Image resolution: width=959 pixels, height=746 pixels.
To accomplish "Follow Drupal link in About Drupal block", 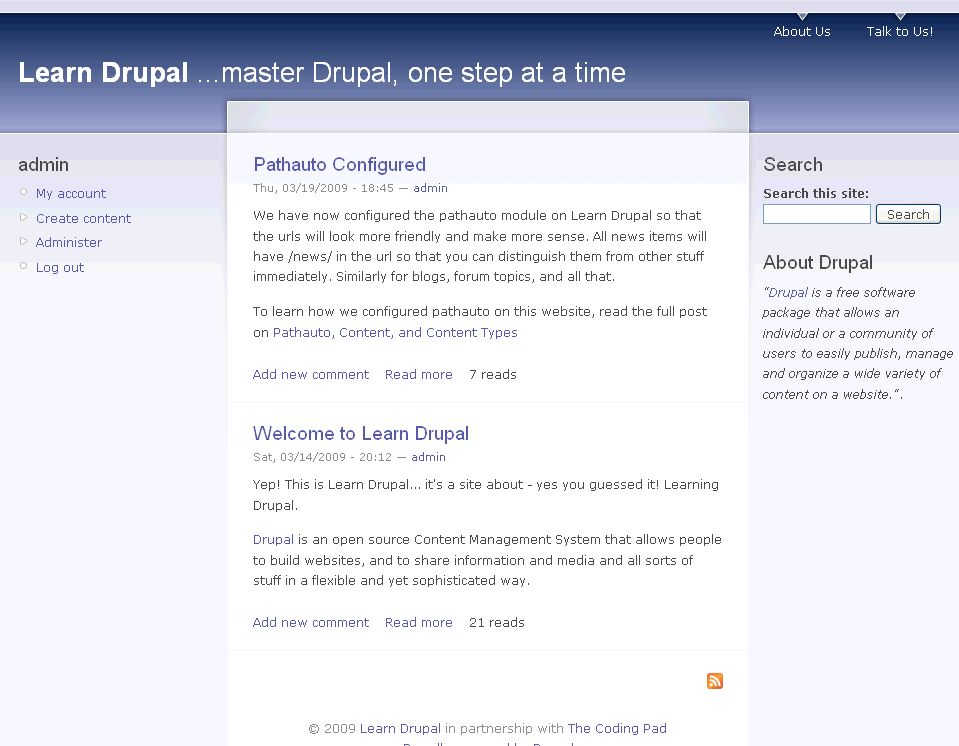I will (788, 292).
